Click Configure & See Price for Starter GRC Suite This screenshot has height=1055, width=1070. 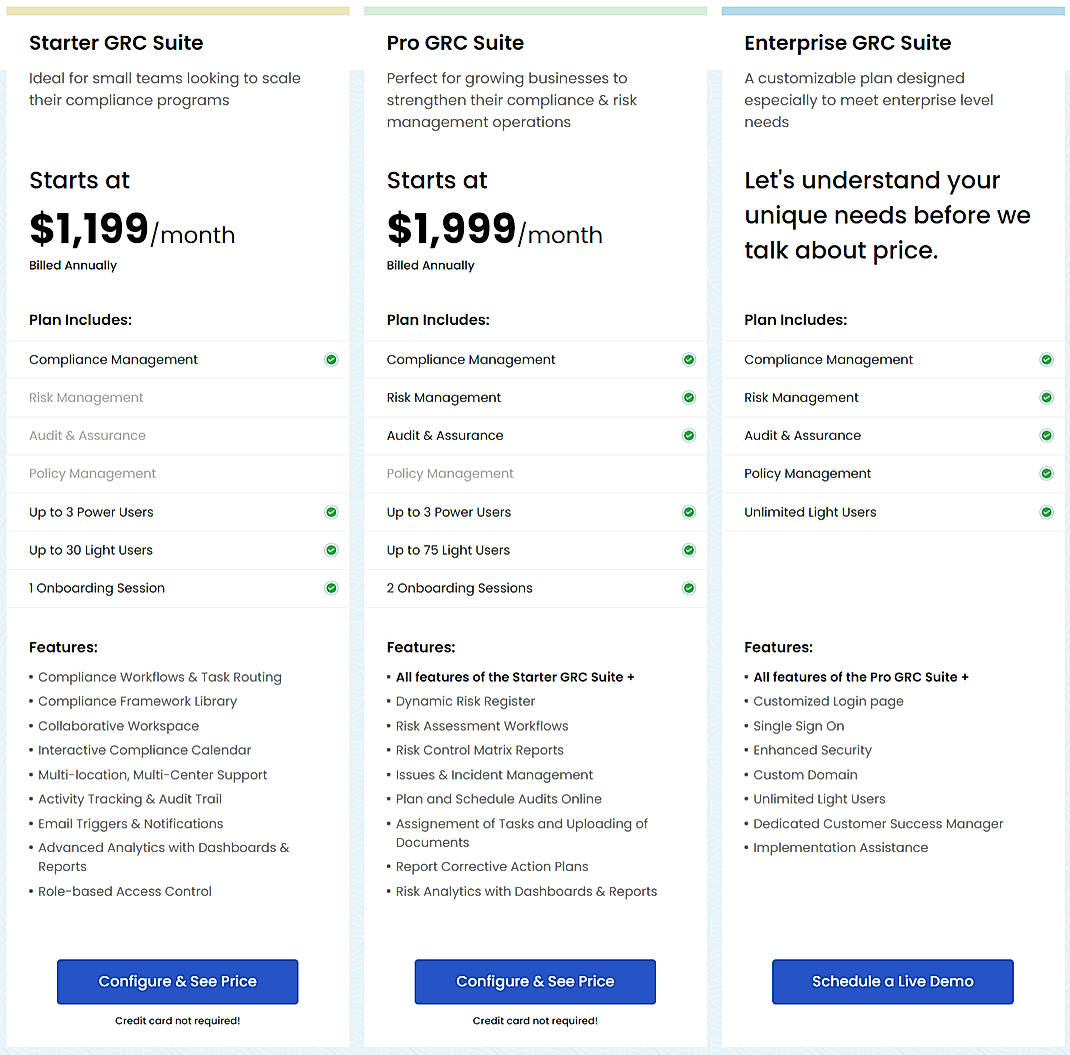[x=177, y=982]
